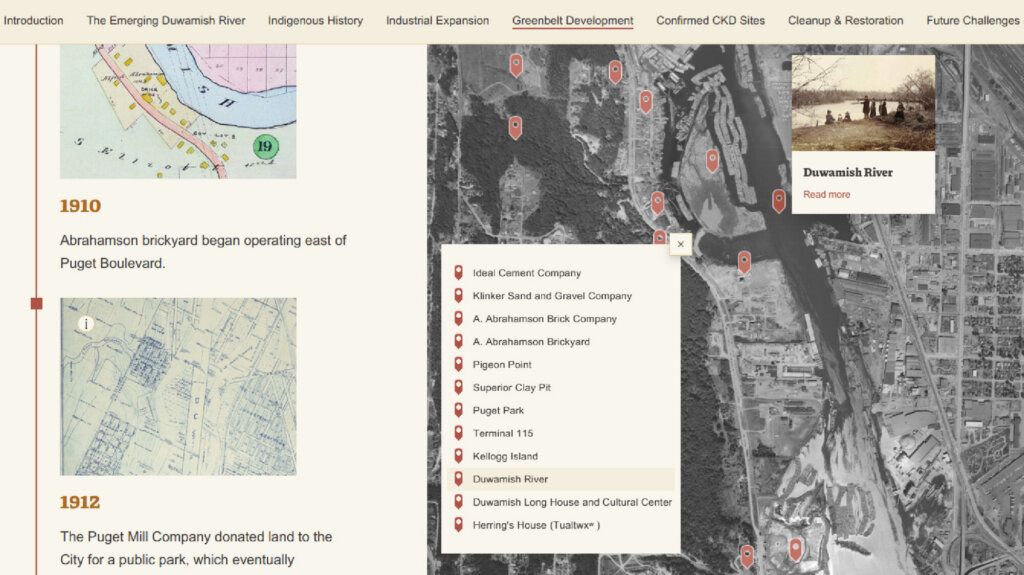Viewport: 1024px width, 575px height.
Task: Open Confirmed CKD Sites tab
Action: 711,20
